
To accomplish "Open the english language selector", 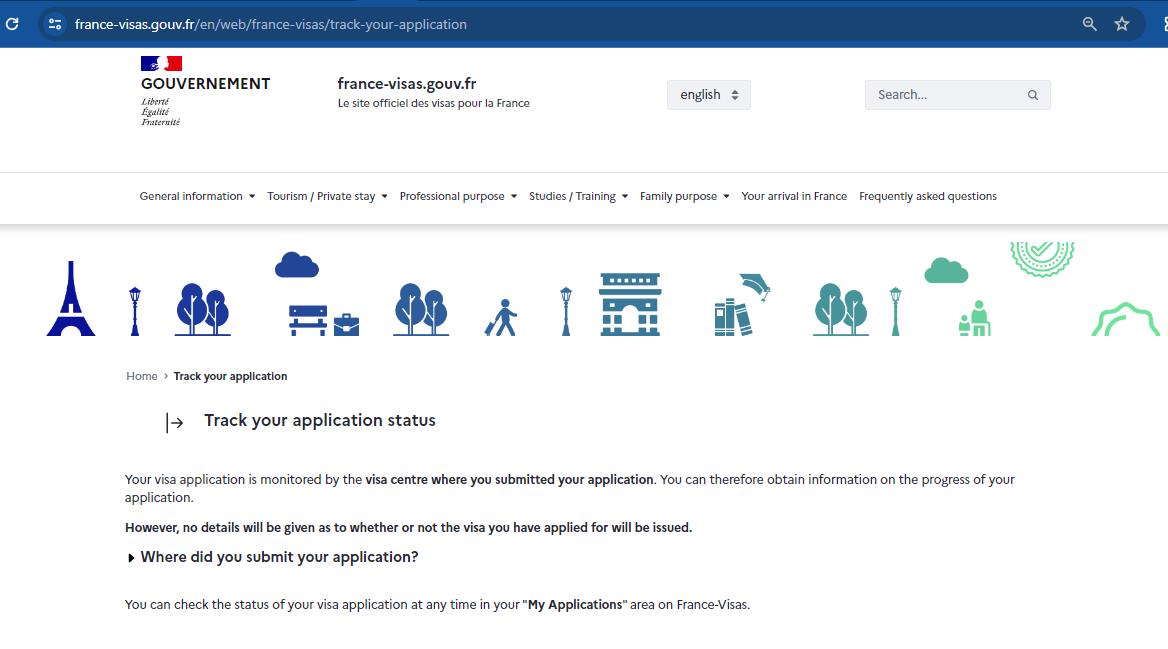I will coord(708,94).
